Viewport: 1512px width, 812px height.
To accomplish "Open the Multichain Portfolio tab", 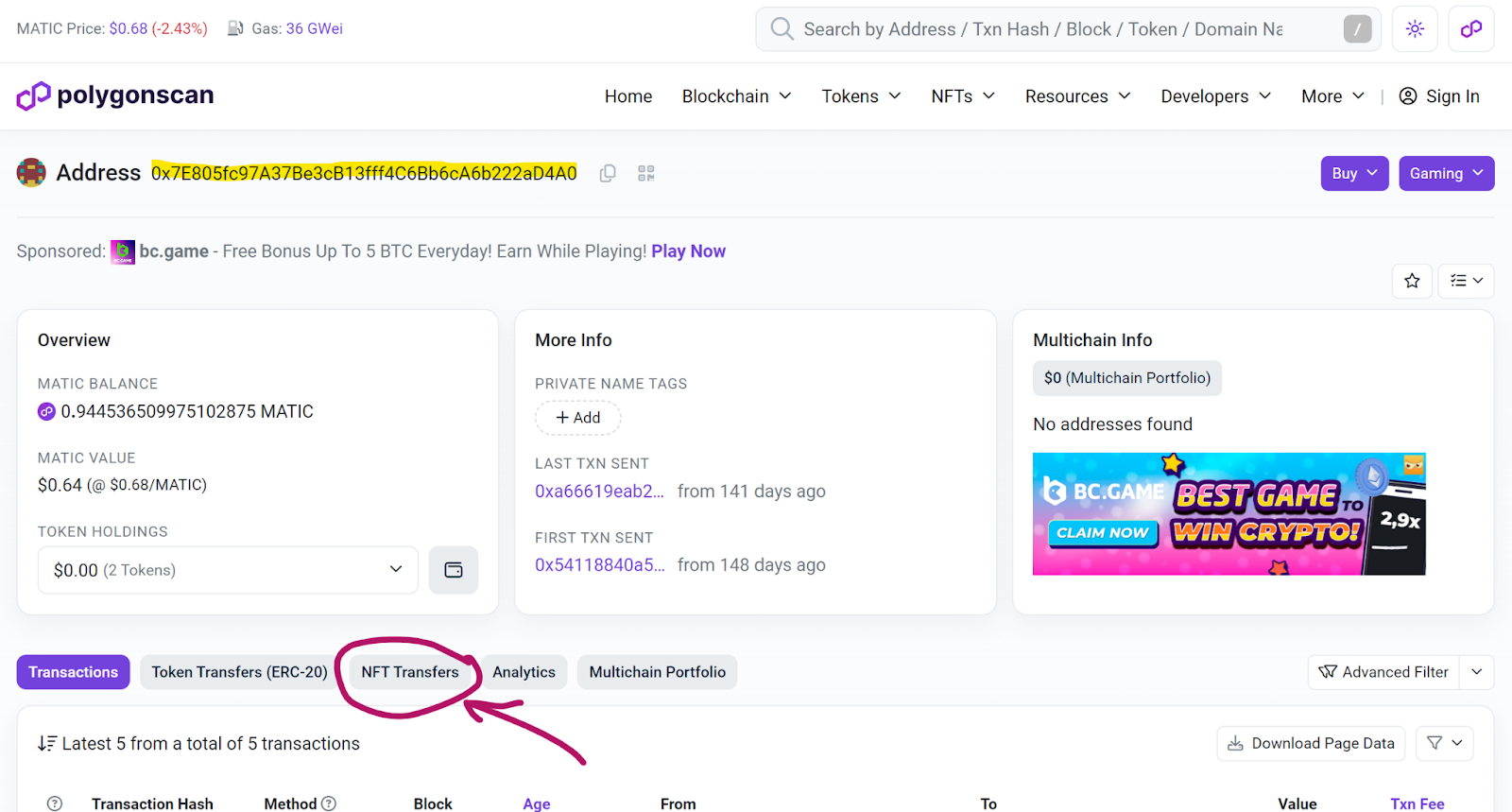I will click(x=658, y=672).
